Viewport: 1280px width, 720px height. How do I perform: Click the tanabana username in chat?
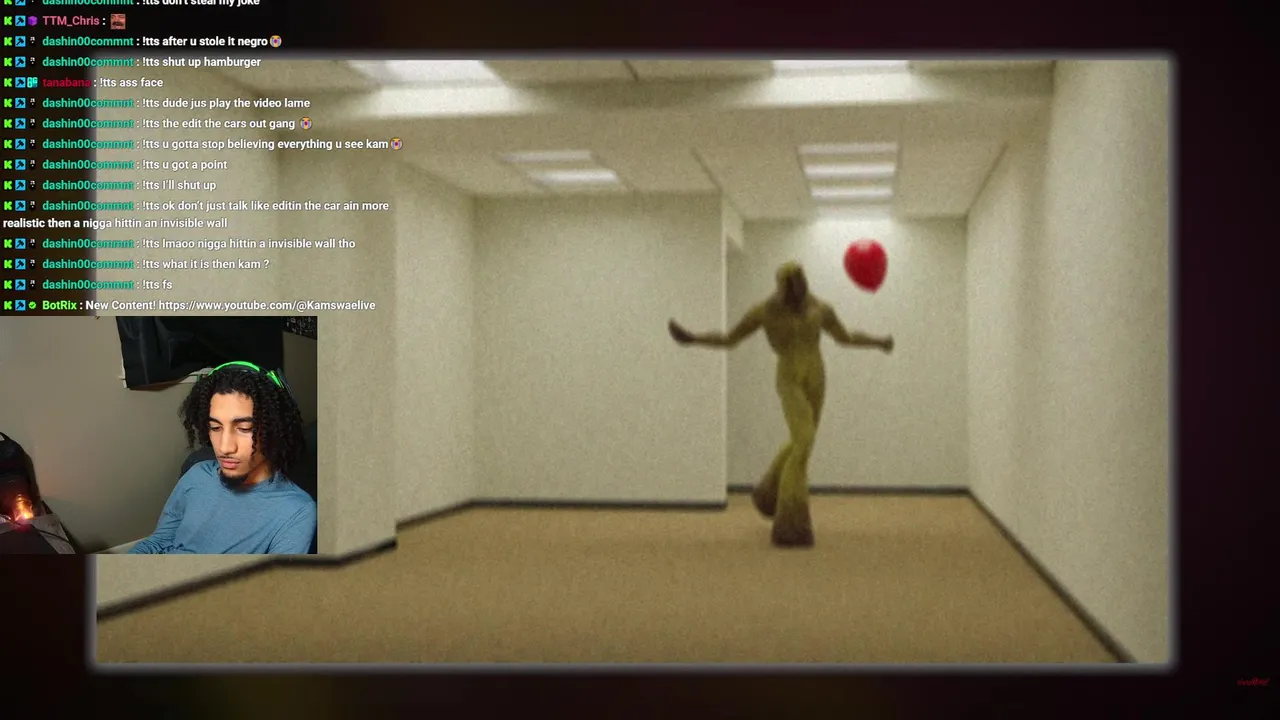pyautogui.click(x=68, y=83)
